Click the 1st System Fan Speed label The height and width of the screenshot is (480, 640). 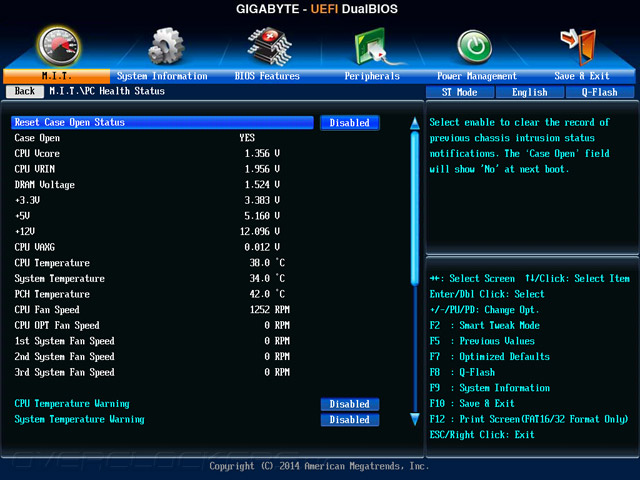(x=64, y=341)
